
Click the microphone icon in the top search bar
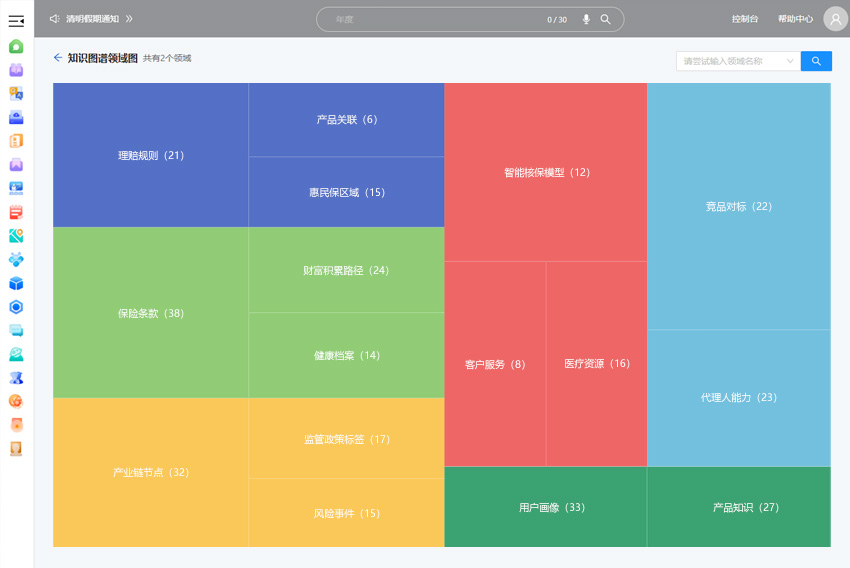coord(586,19)
